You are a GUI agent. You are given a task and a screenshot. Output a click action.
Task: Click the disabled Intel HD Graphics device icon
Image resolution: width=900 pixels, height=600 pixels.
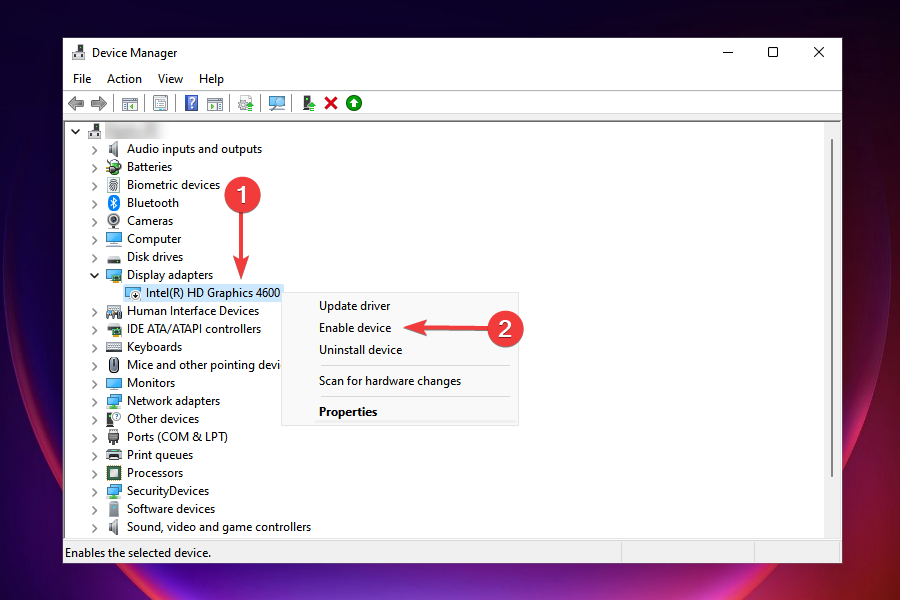pyautogui.click(x=133, y=293)
